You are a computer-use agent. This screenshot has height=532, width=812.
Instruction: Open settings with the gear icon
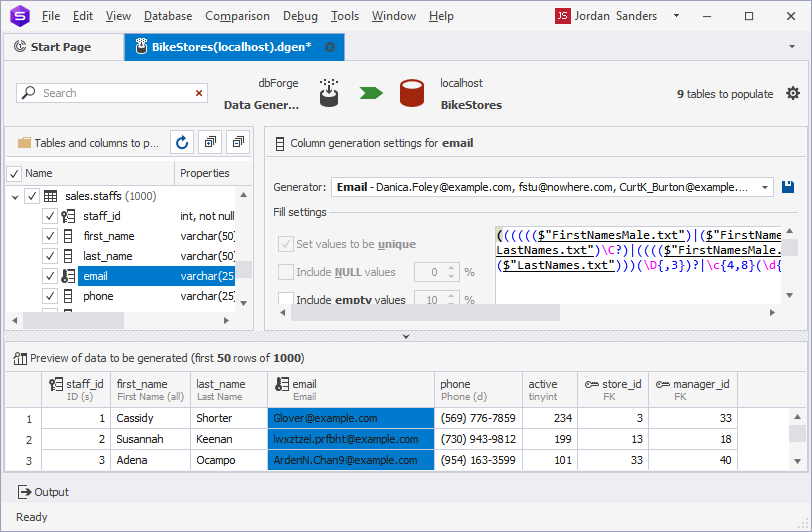[x=793, y=93]
